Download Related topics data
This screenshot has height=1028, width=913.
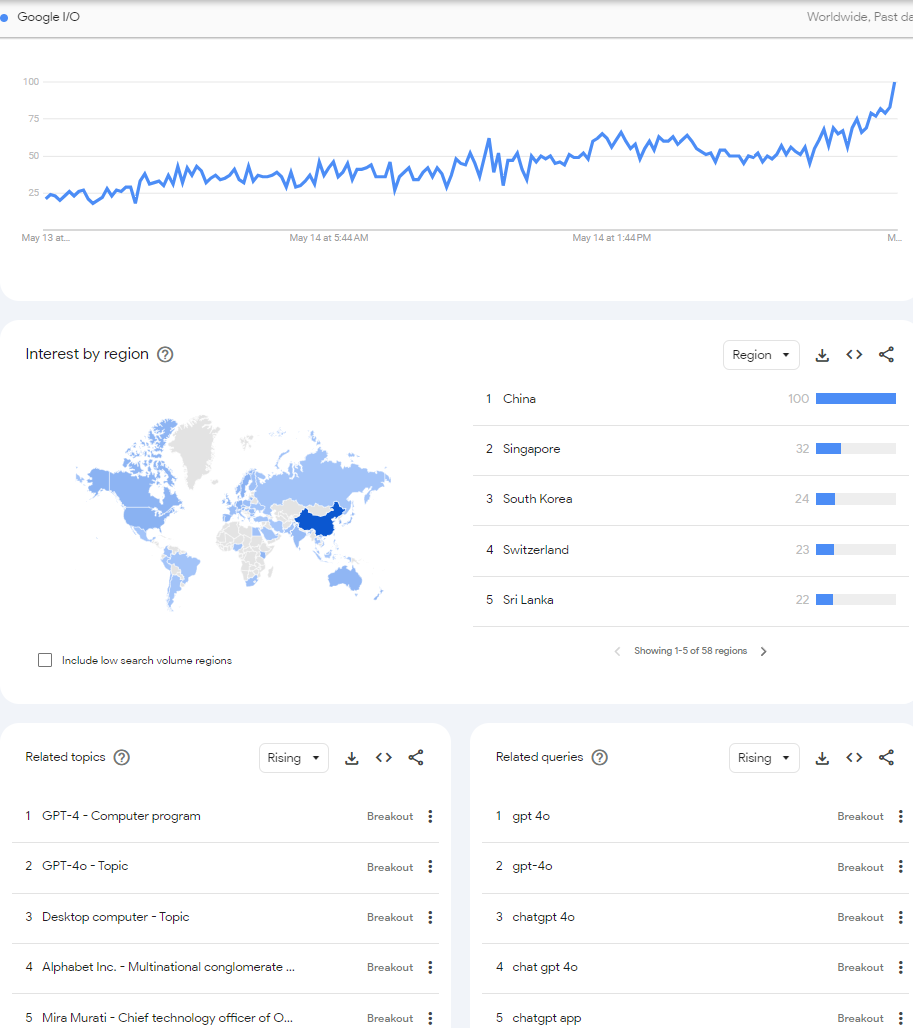click(352, 758)
